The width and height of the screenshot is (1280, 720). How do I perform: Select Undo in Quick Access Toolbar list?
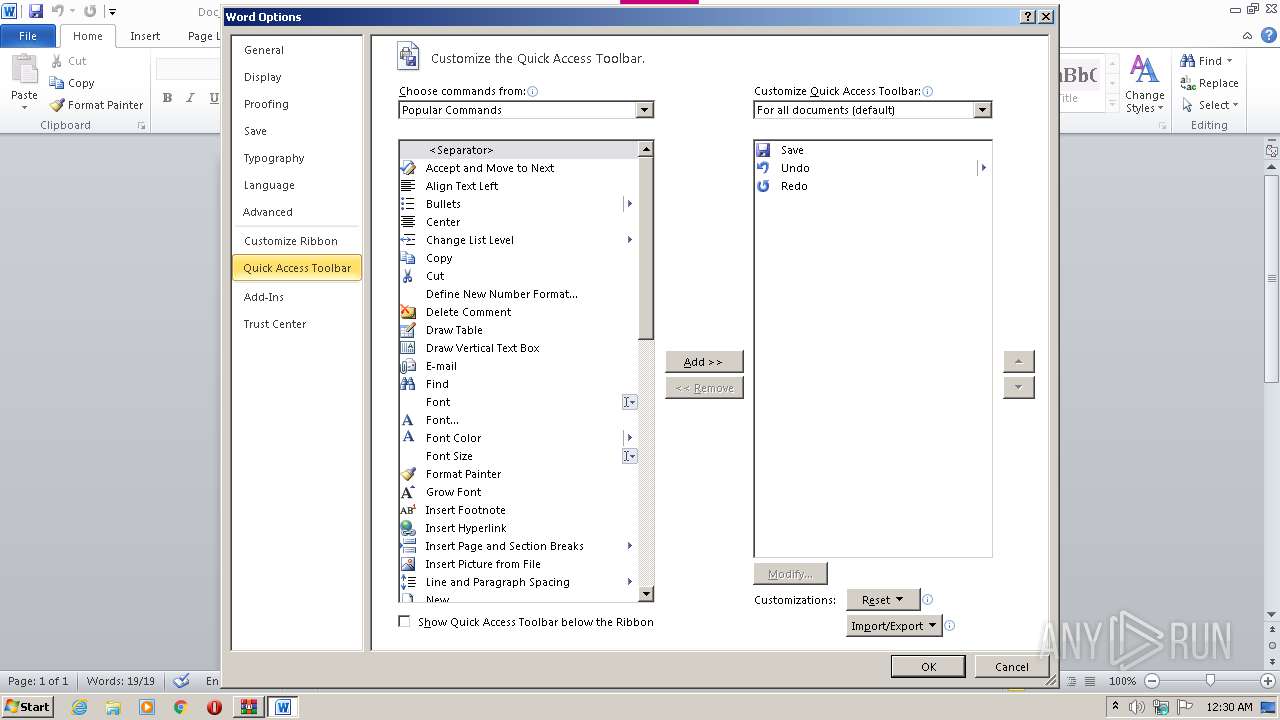pyautogui.click(x=872, y=168)
